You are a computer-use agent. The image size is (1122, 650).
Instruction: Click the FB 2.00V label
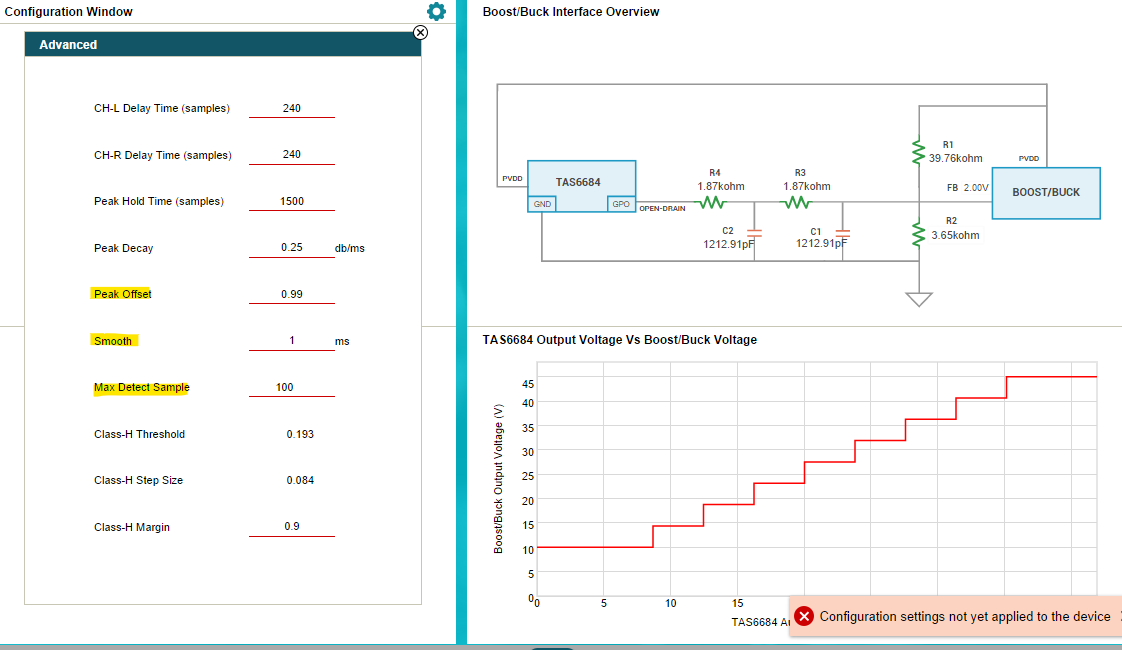click(967, 188)
